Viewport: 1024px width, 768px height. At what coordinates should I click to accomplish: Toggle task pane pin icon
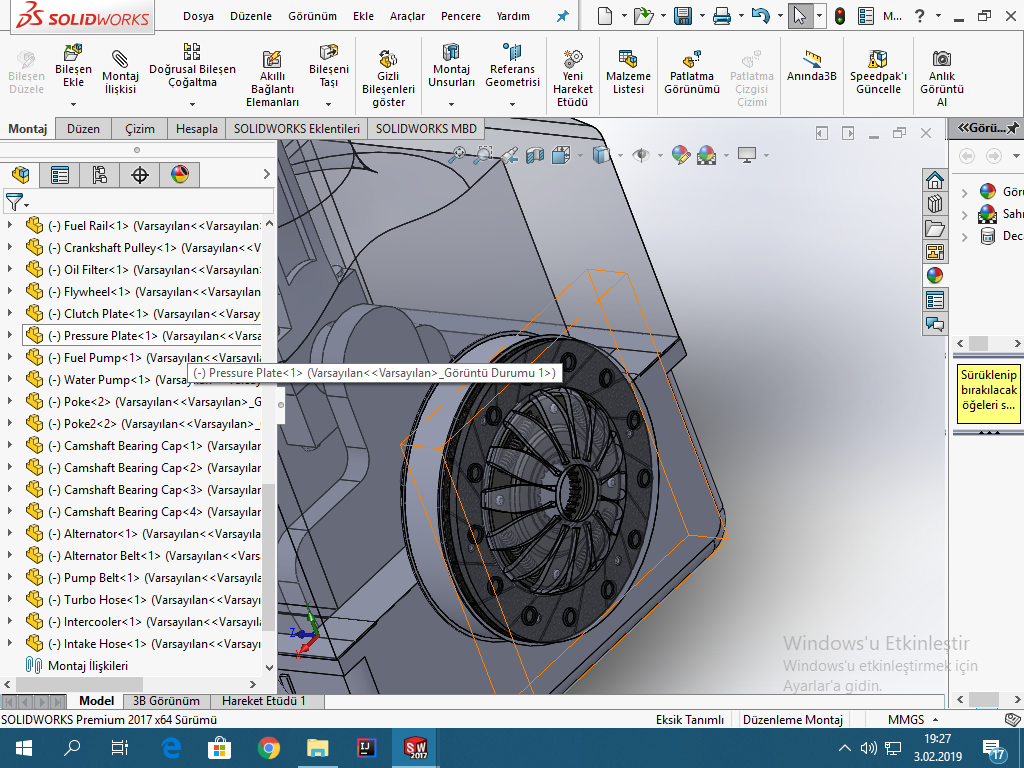(x=1013, y=127)
